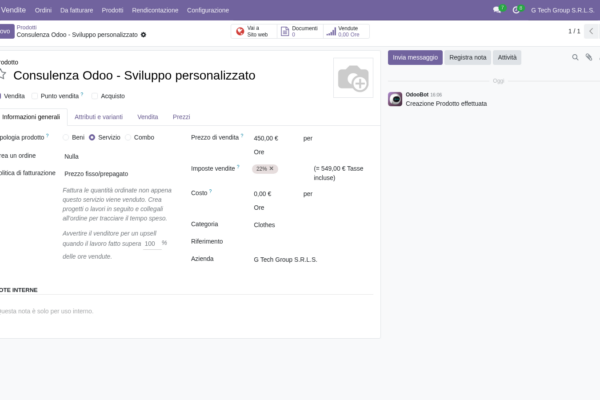Change the sales price unit Ore

(259, 152)
